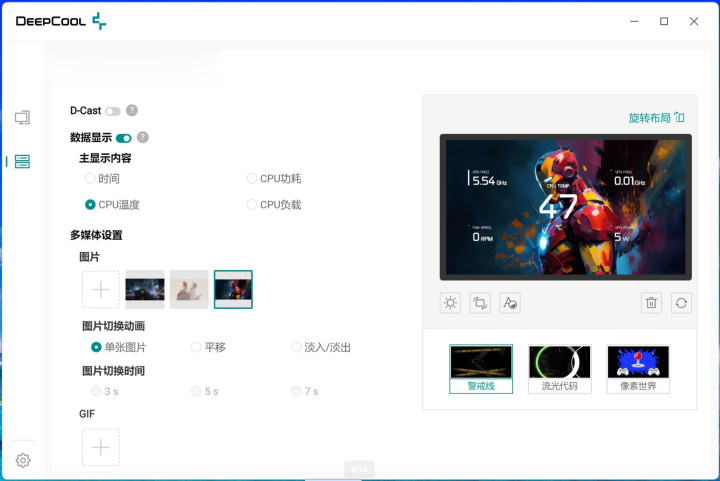This screenshot has width=720, height=481.
Task: Click the 47 CPU temp readout
Action: tap(558, 206)
